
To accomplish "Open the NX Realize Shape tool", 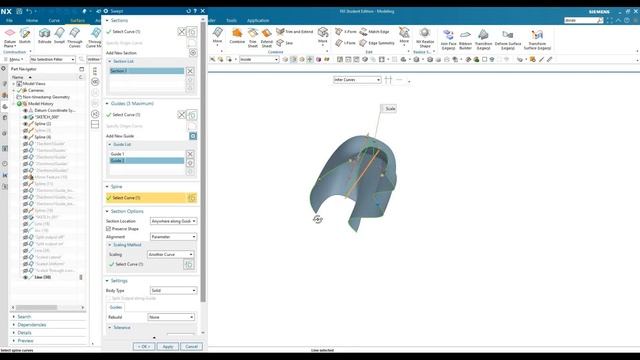I will click(x=425, y=38).
